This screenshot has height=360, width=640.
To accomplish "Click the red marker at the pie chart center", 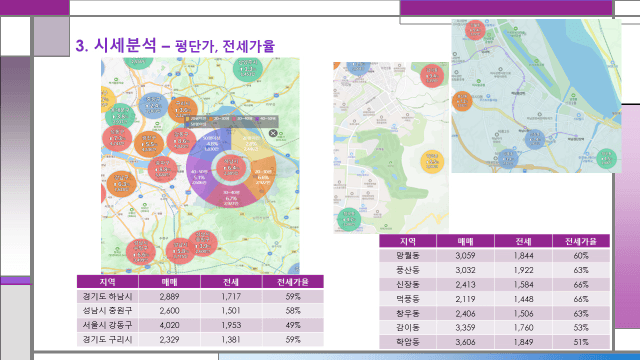I will pyautogui.click(x=231, y=168).
